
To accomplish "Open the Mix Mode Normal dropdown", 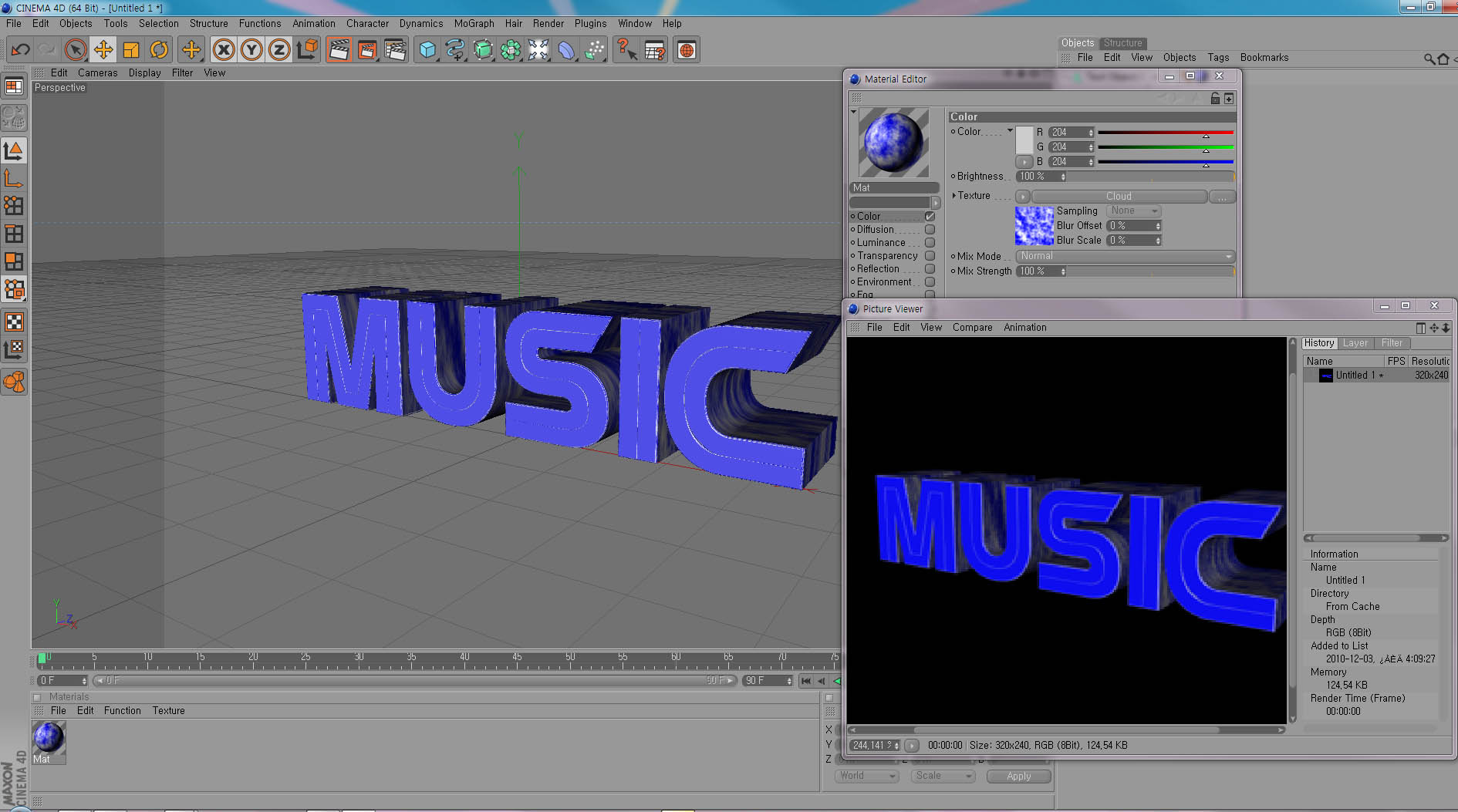I will click(1126, 256).
